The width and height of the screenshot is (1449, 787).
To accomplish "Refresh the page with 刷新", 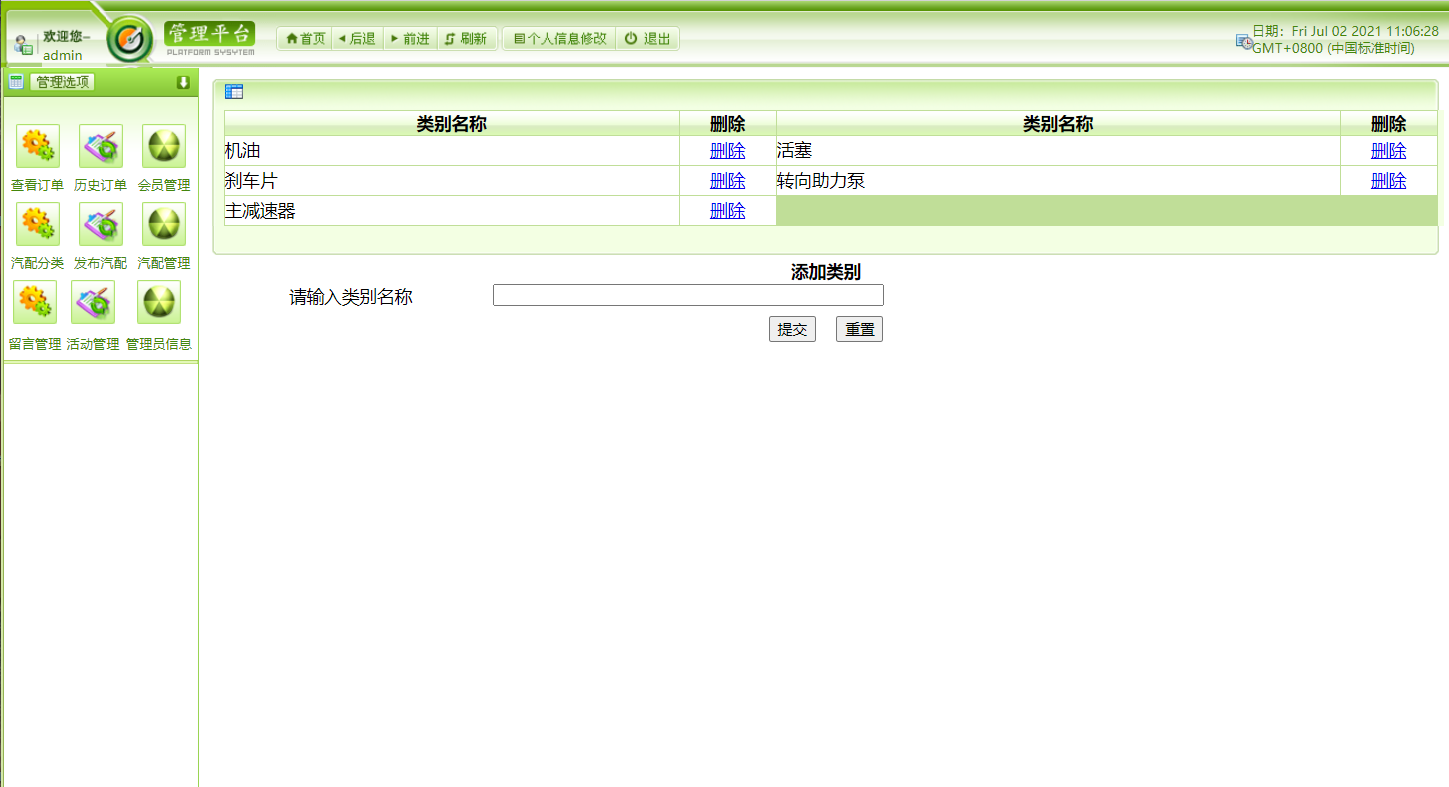I will click(467, 38).
